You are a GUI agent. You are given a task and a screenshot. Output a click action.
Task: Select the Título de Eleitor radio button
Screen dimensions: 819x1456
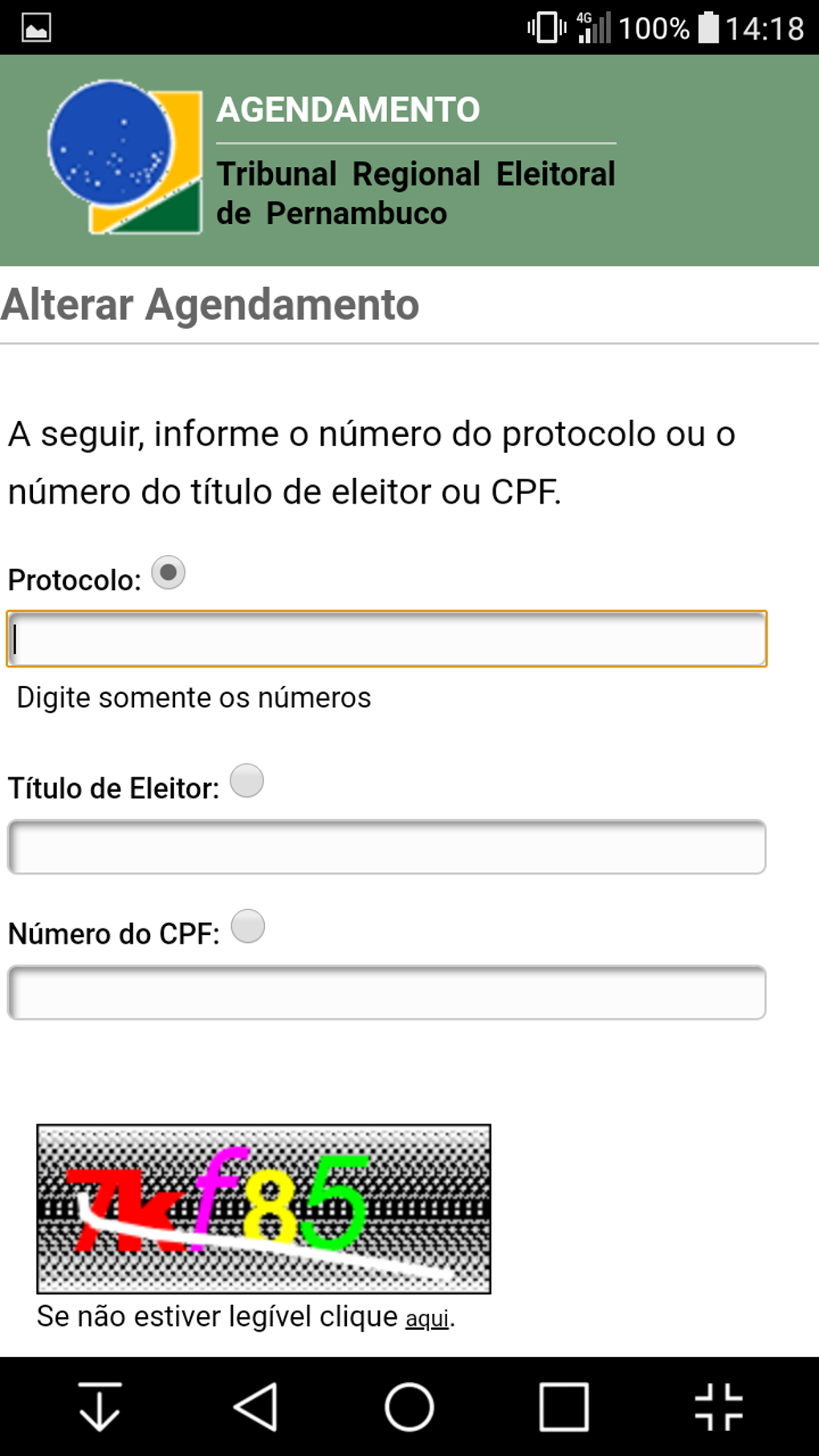click(247, 781)
